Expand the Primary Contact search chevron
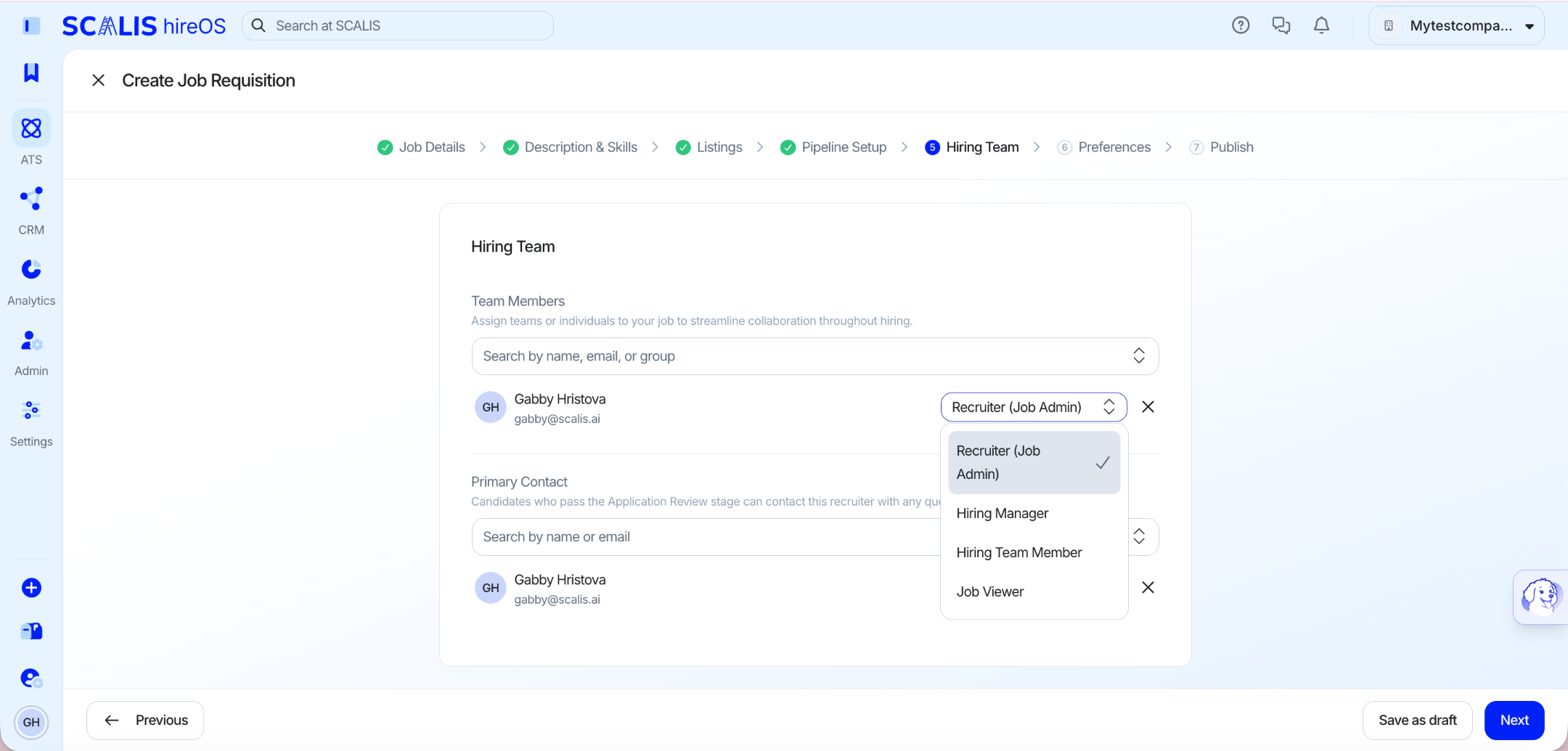Viewport: 1568px width, 751px height. point(1139,537)
